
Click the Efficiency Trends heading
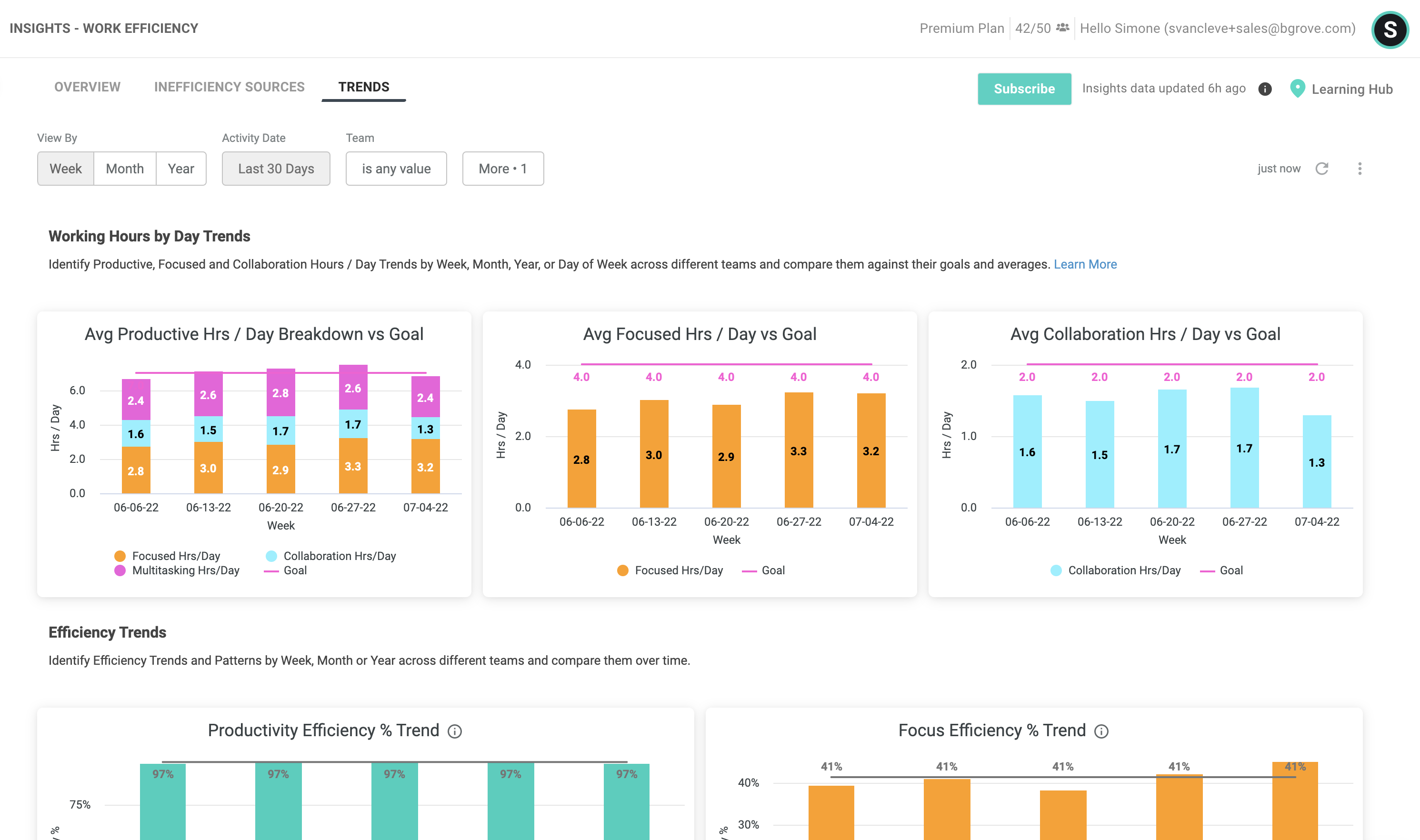pos(107,632)
